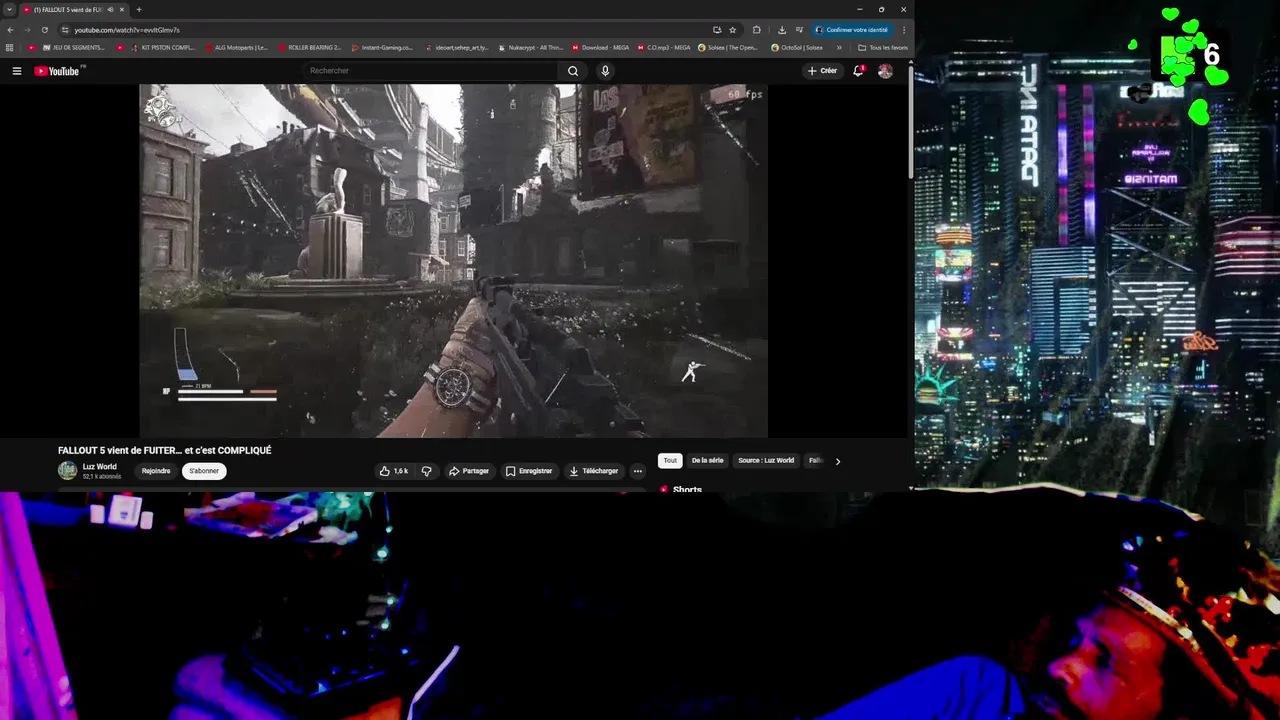Select the De la série filter chip
This screenshot has width=1280, height=720.
coord(707,461)
